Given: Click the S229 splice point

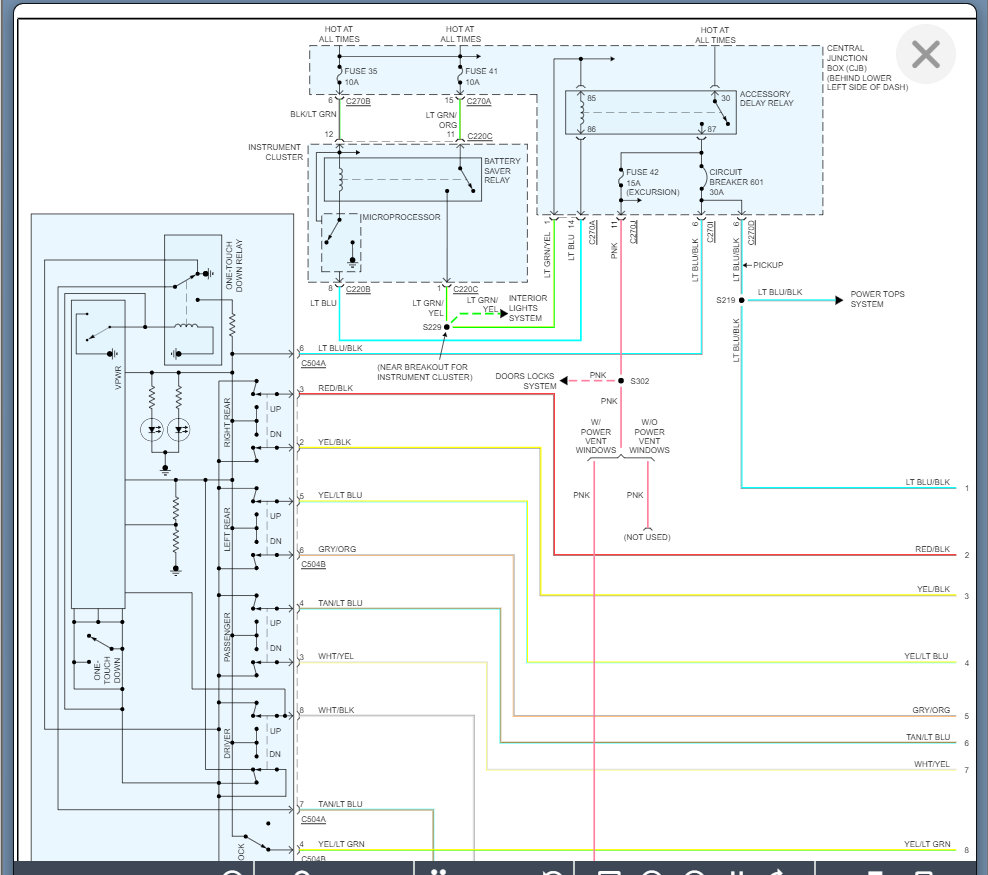Looking at the screenshot, I should 446,326.
